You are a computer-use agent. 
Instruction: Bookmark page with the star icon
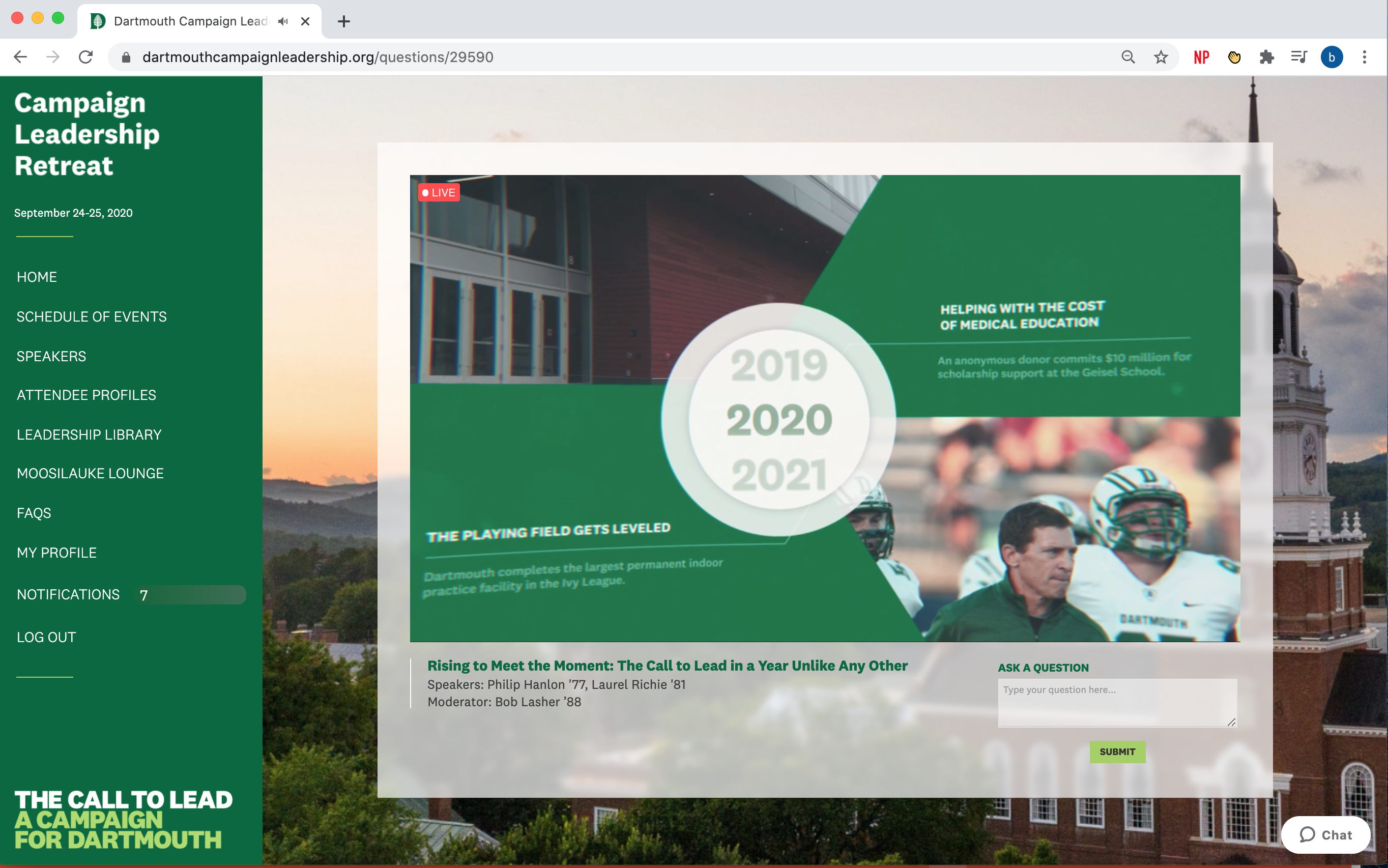(x=1161, y=57)
